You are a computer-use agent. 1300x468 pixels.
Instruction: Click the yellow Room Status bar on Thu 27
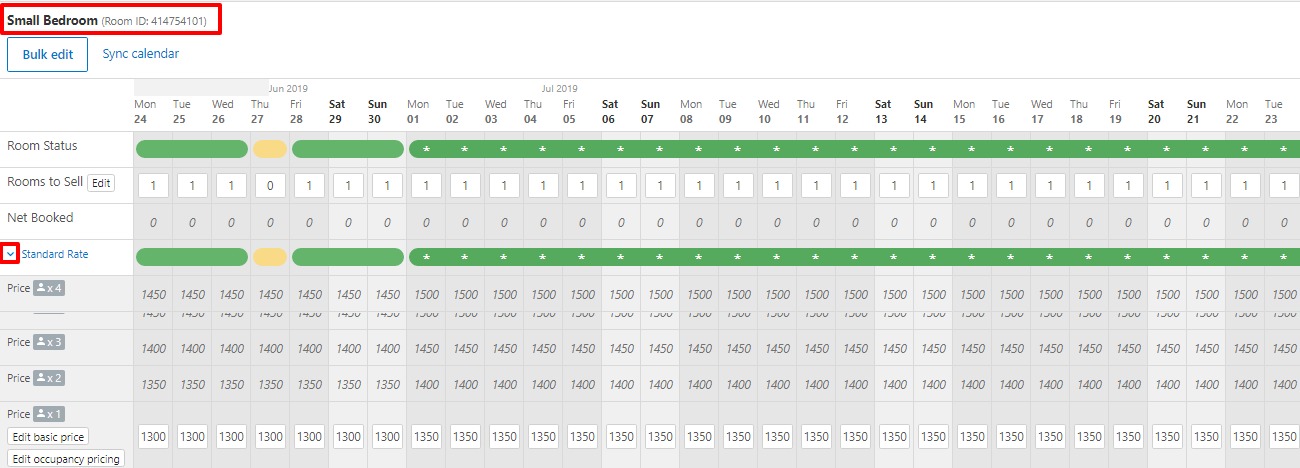pyautogui.click(x=270, y=149)
